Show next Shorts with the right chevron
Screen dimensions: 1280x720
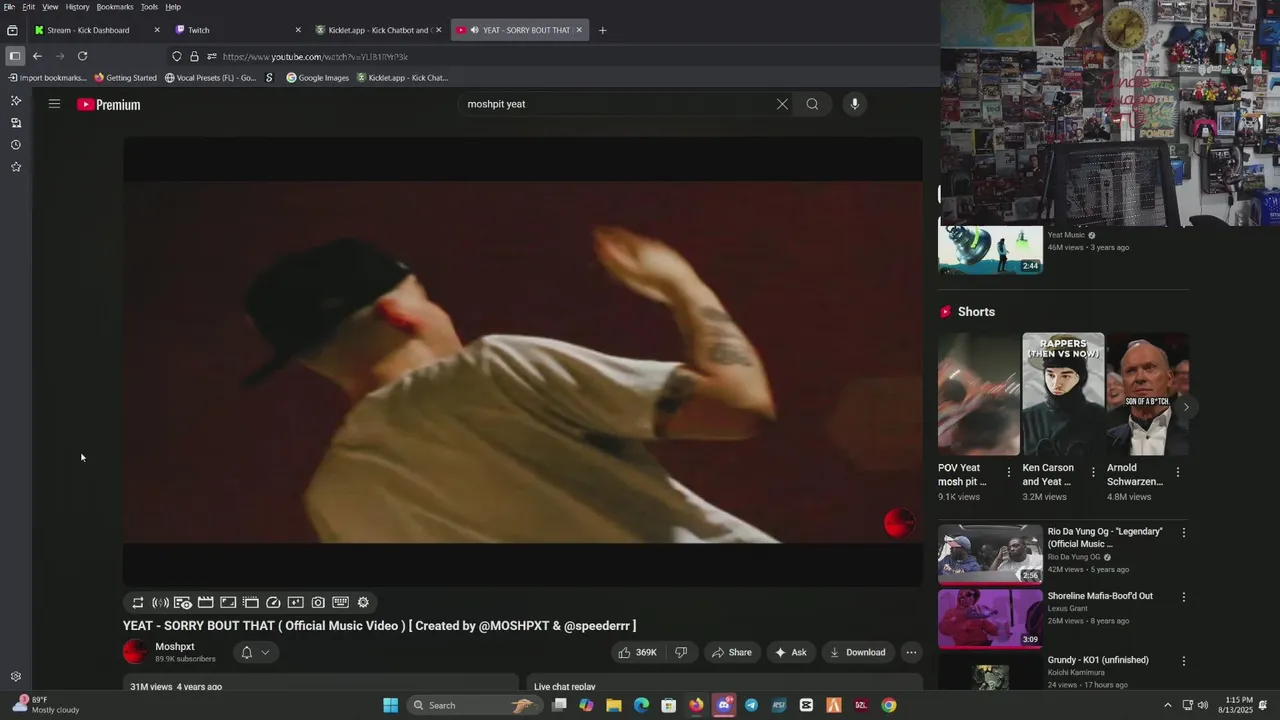(1186, 407)
